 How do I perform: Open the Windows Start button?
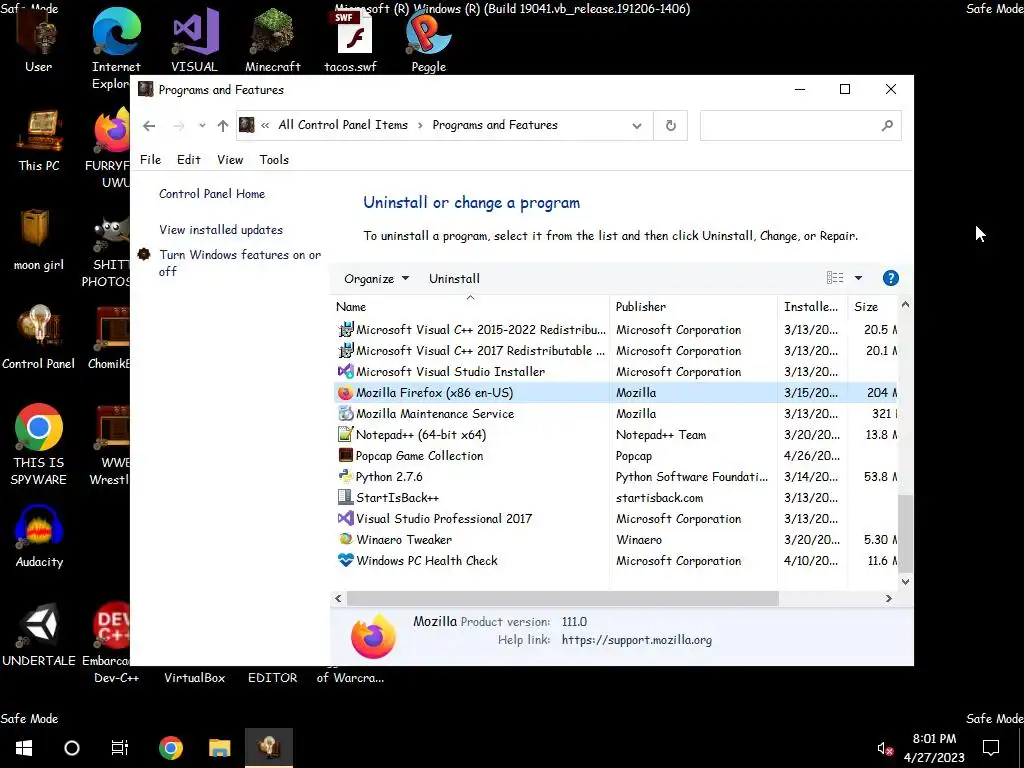click(24, 748)
